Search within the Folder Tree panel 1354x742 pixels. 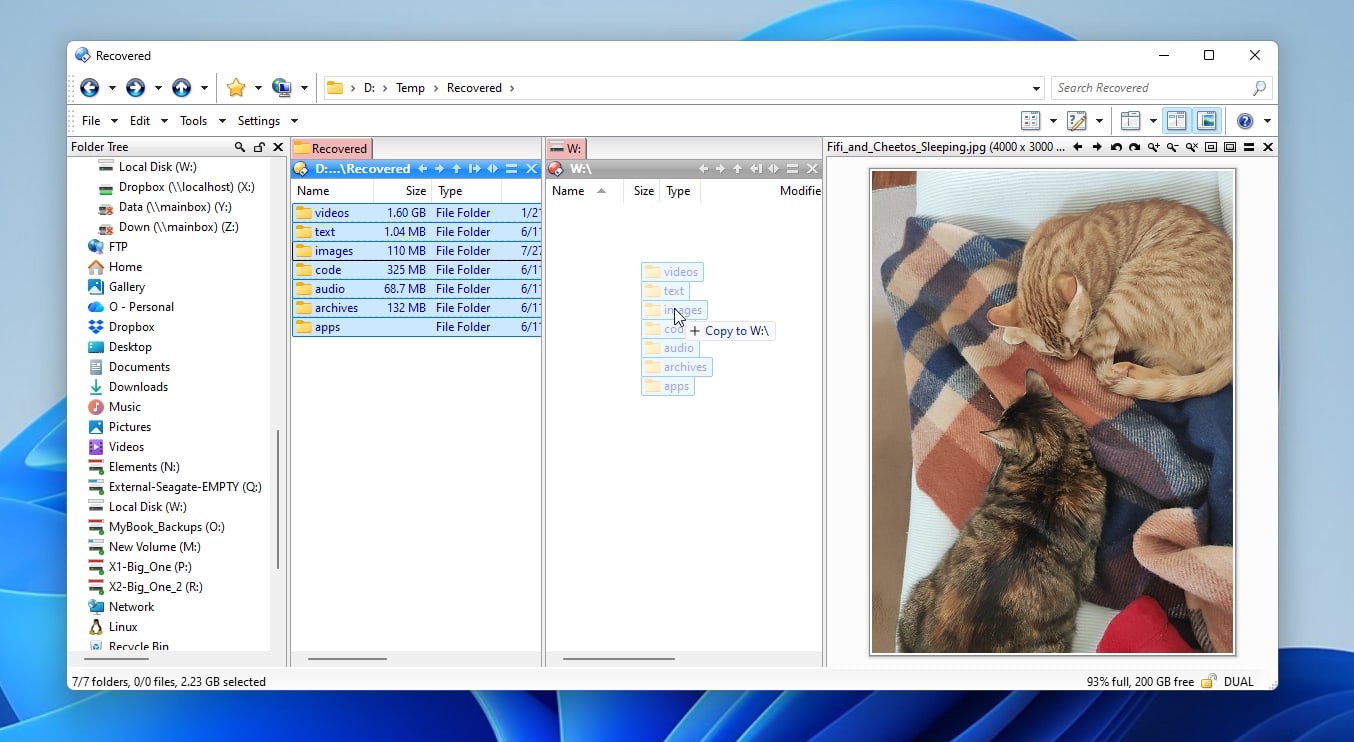click(240, 147)
